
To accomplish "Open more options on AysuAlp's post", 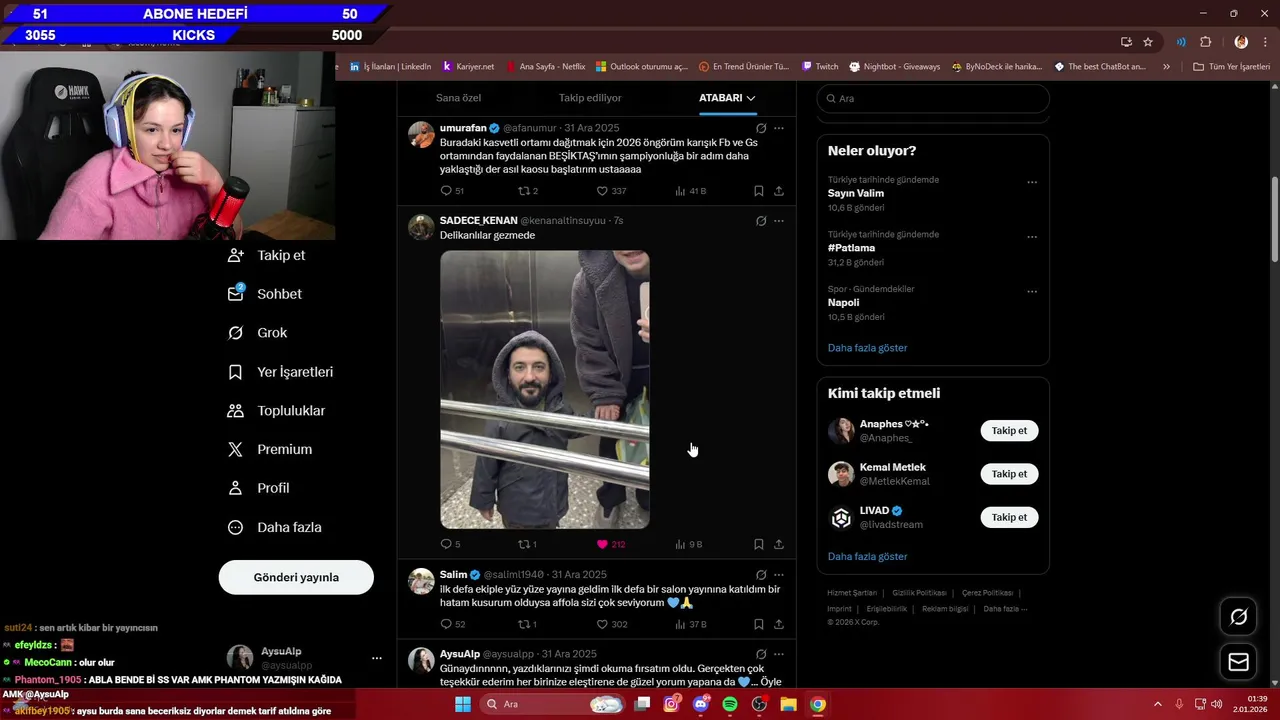I will coord(779,654).
